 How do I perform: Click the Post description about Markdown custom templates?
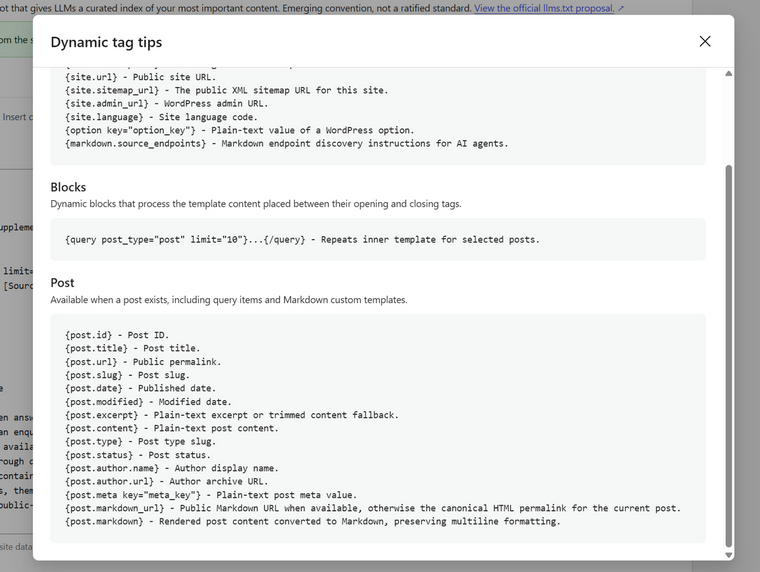pos(229,300)
